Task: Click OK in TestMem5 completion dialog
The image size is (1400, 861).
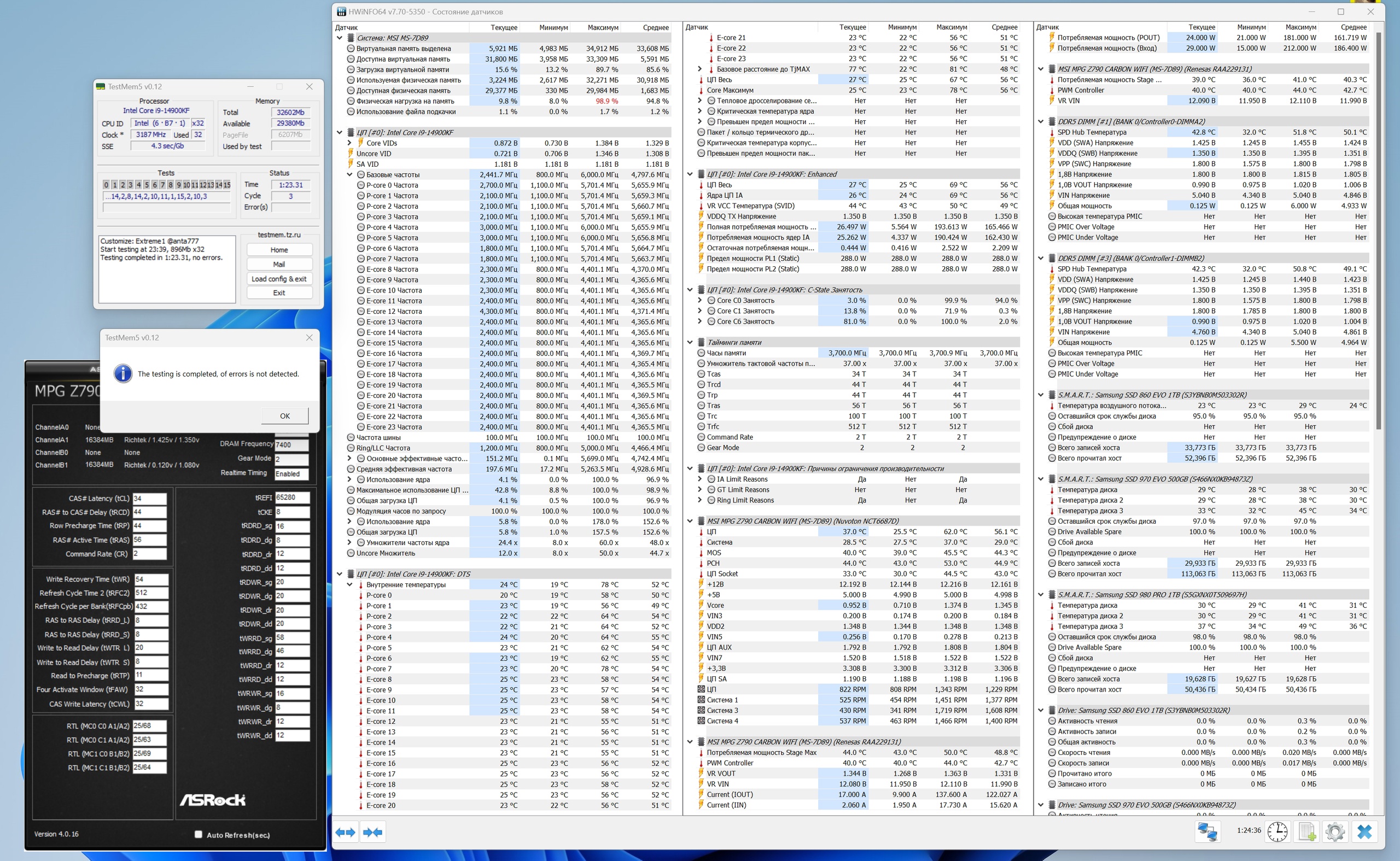Action: tap(285, 415)
